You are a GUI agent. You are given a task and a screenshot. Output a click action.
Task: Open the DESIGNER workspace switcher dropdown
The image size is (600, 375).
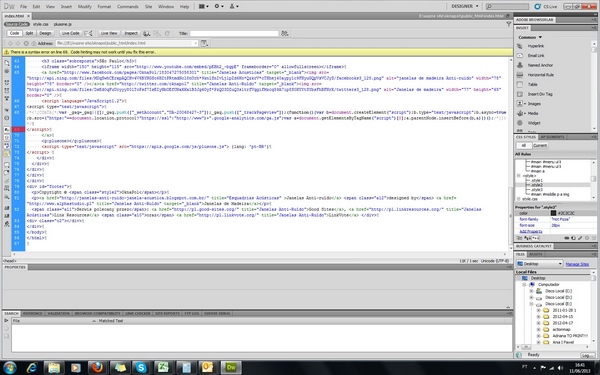pos(465,6)
